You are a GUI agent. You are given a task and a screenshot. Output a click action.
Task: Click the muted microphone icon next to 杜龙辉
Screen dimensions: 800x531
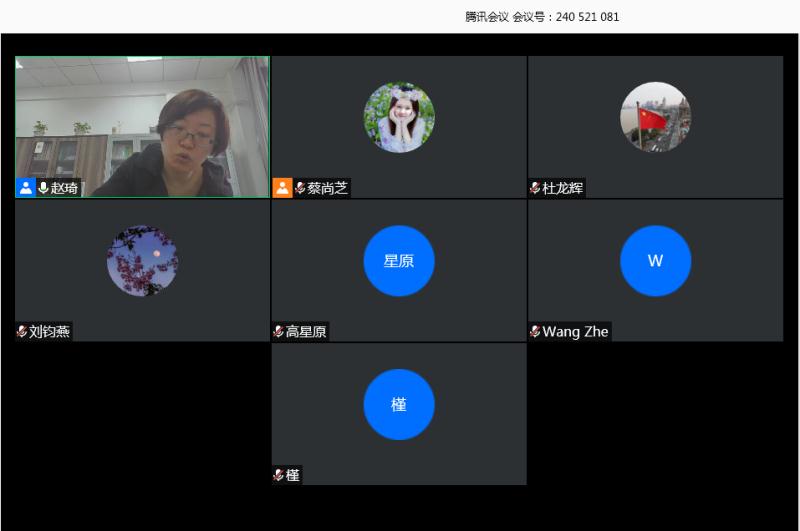535,188
